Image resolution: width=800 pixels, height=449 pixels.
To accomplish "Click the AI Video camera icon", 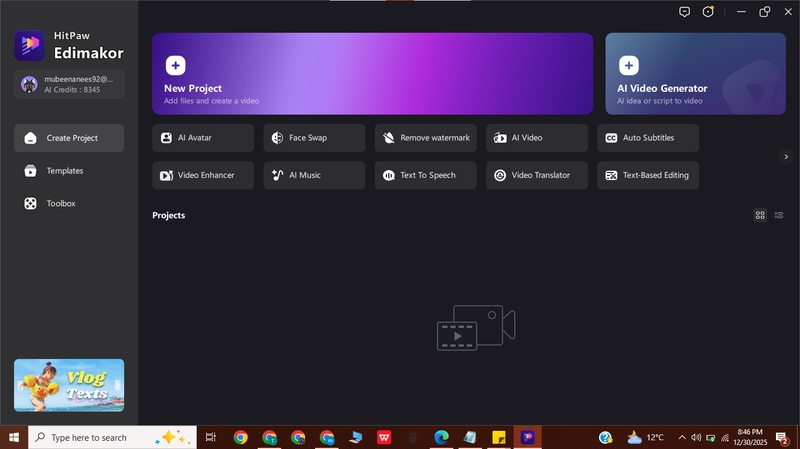I will [500, 138].
